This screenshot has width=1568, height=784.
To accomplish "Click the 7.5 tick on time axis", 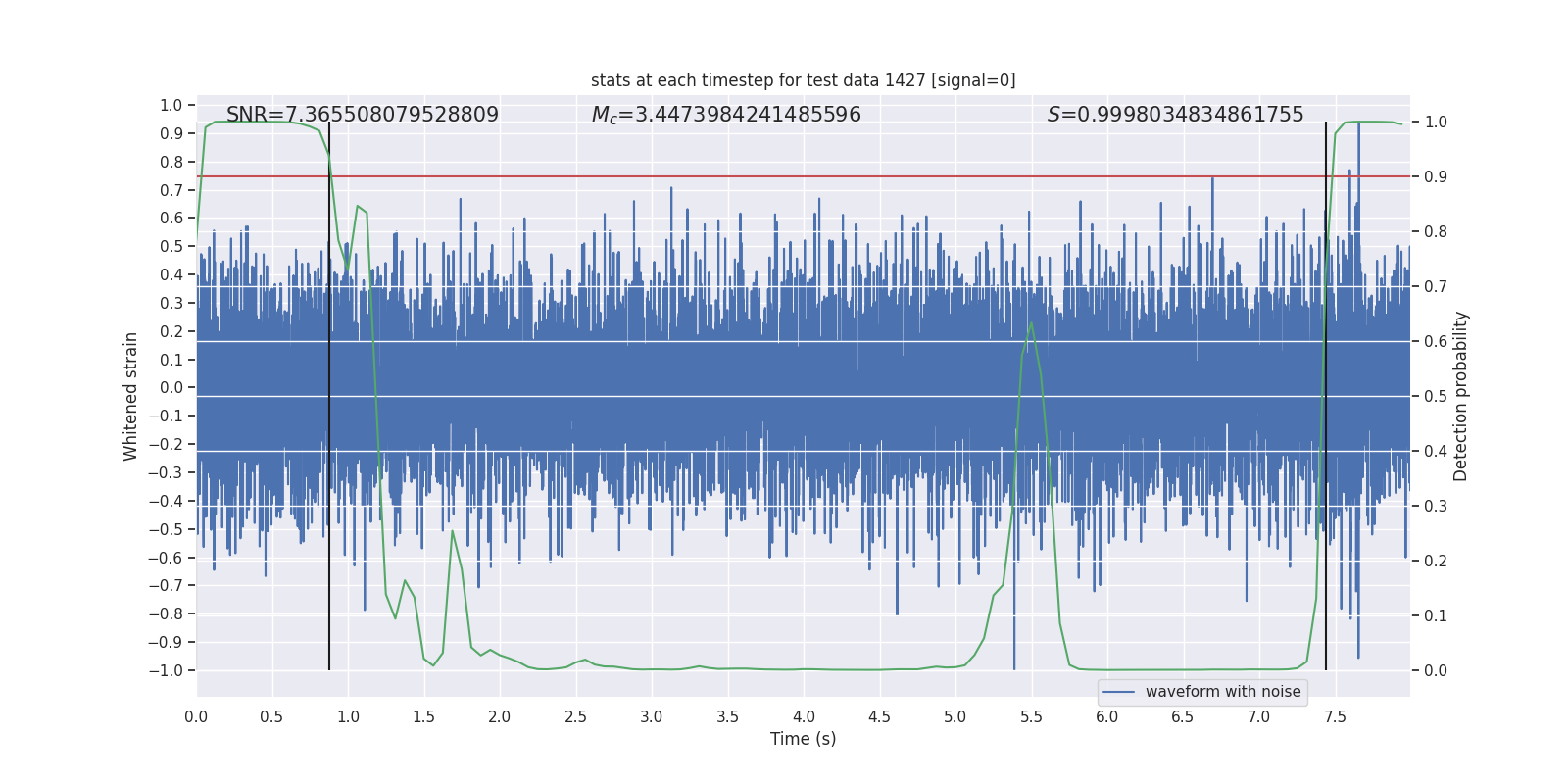I will pyautogui.click(x=1335, y=717).
